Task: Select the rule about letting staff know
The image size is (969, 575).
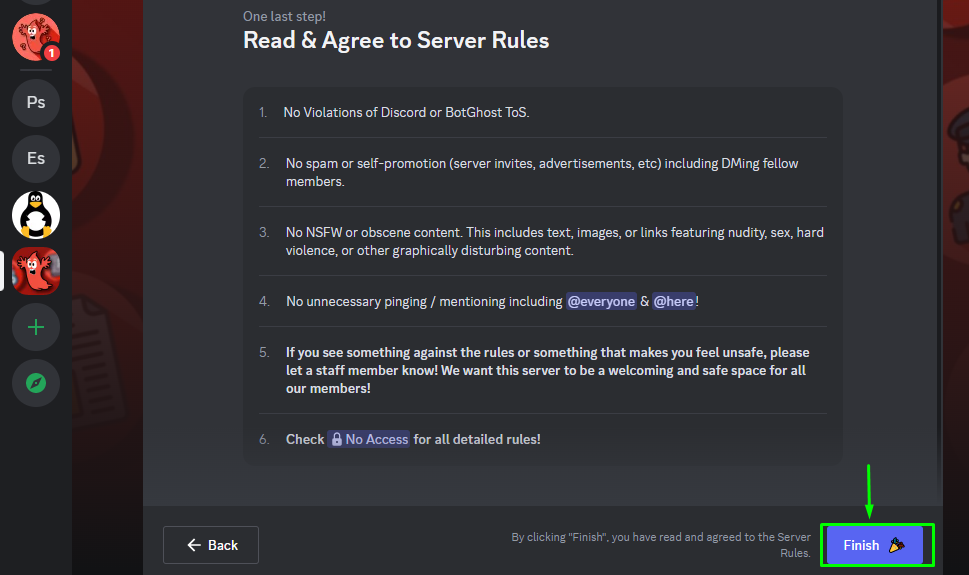Action: 548,370
